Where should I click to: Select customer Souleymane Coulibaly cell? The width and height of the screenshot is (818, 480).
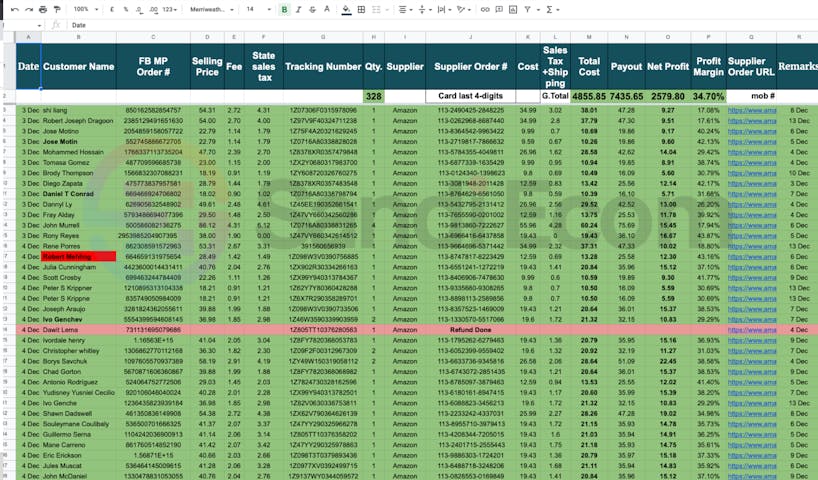tap(79, 424)
